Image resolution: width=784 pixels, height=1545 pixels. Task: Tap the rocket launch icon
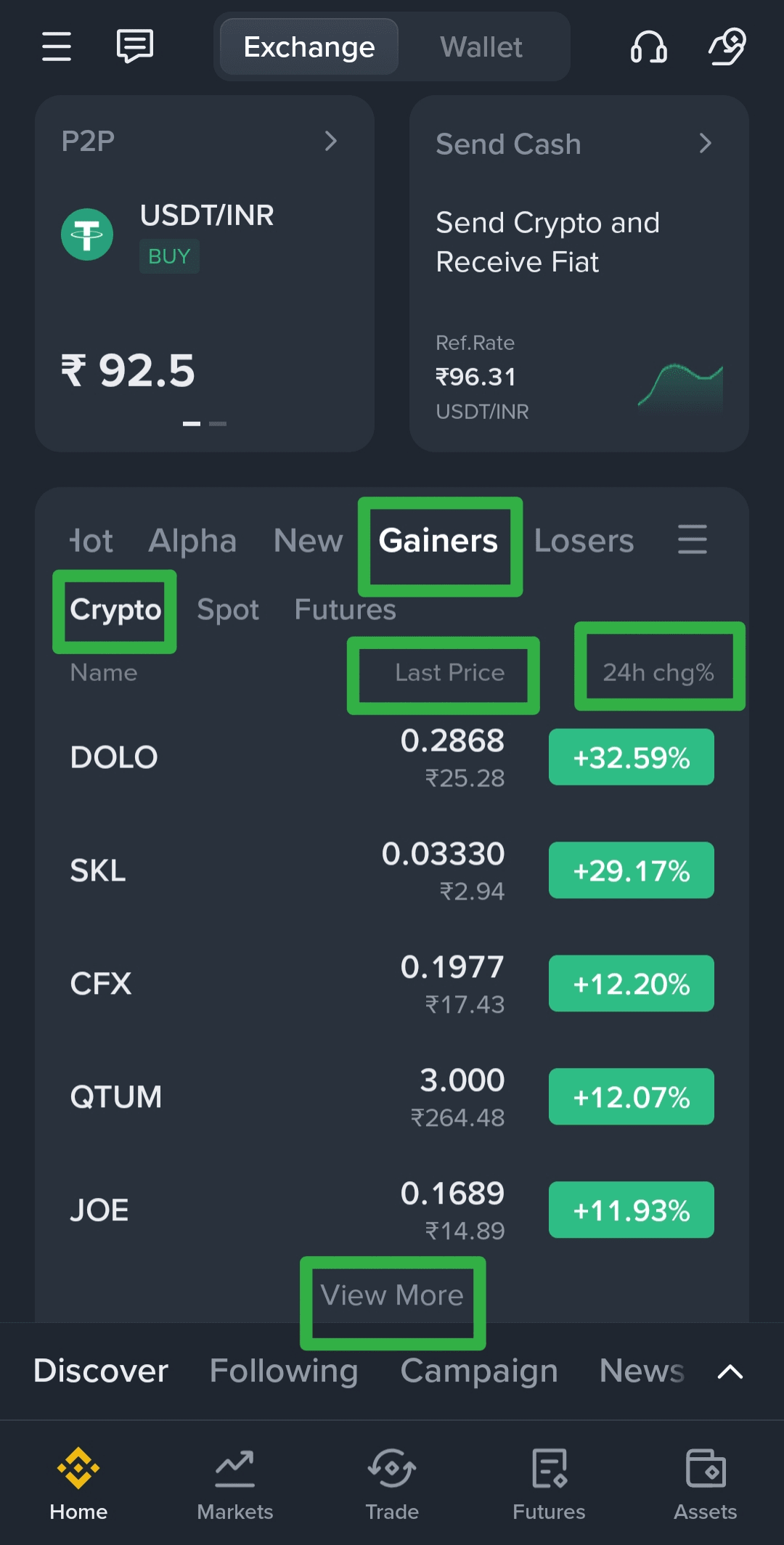pyautogui.click(x=727, y=46)
